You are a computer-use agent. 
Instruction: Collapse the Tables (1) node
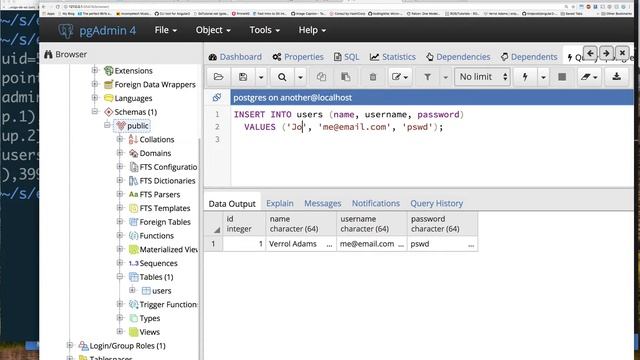click(120, 277)
